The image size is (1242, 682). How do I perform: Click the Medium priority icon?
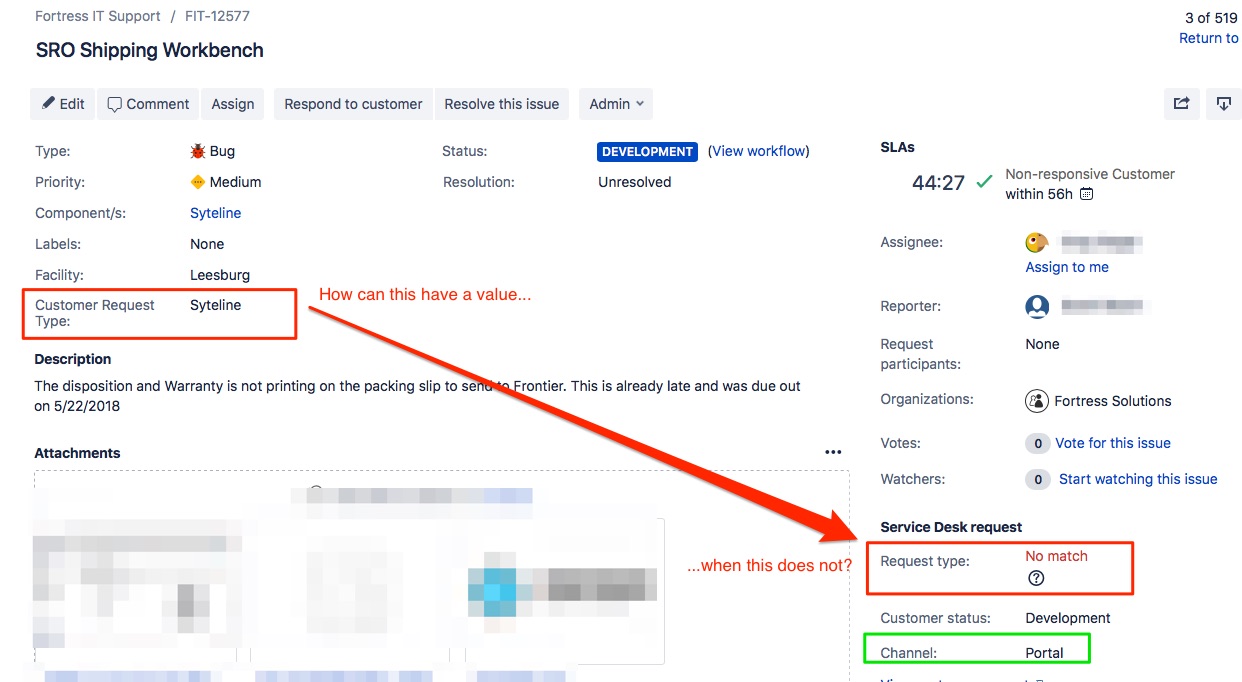tap(198, 182)
